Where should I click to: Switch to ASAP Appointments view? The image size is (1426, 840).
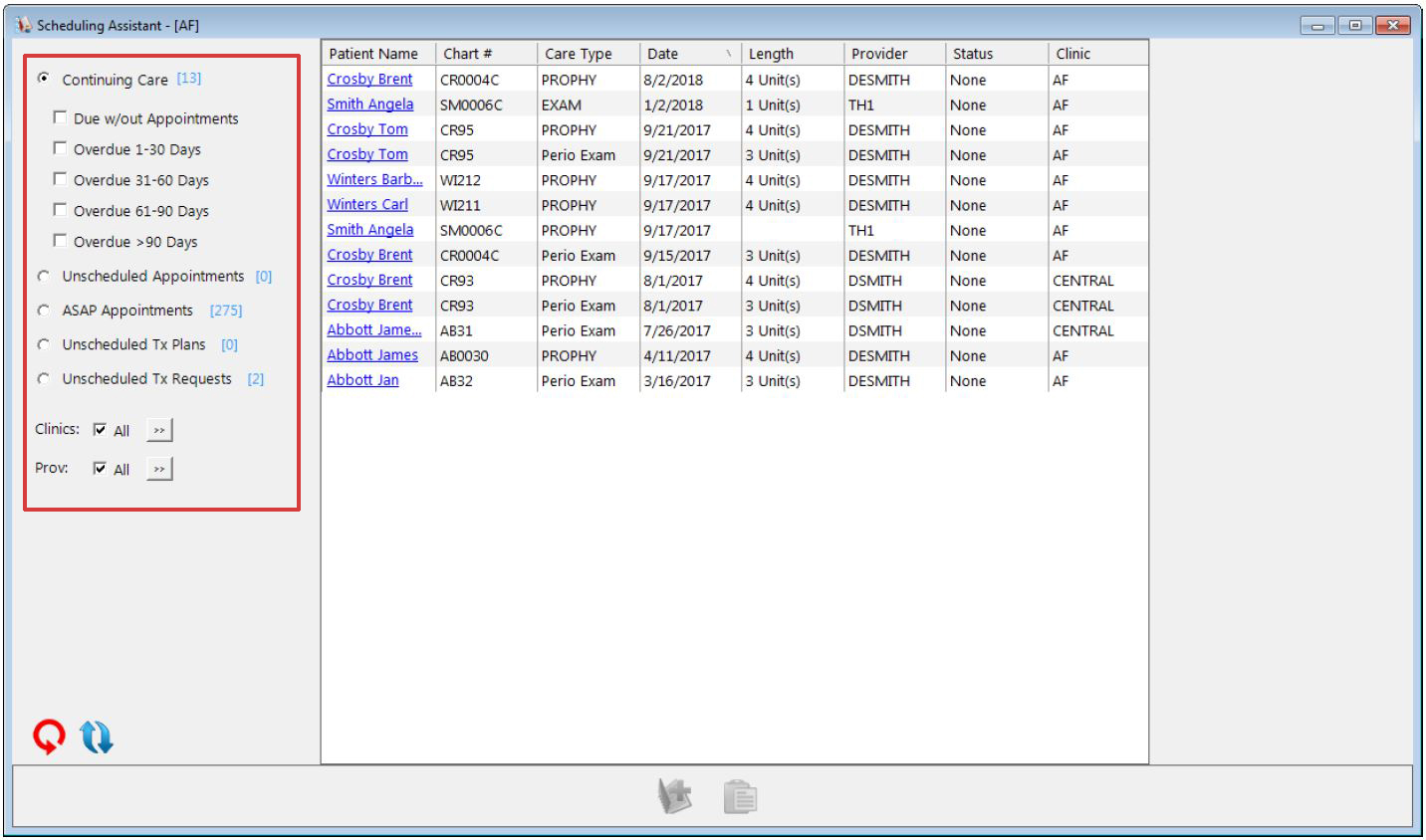pyautogui.click(x=43, y=311)
